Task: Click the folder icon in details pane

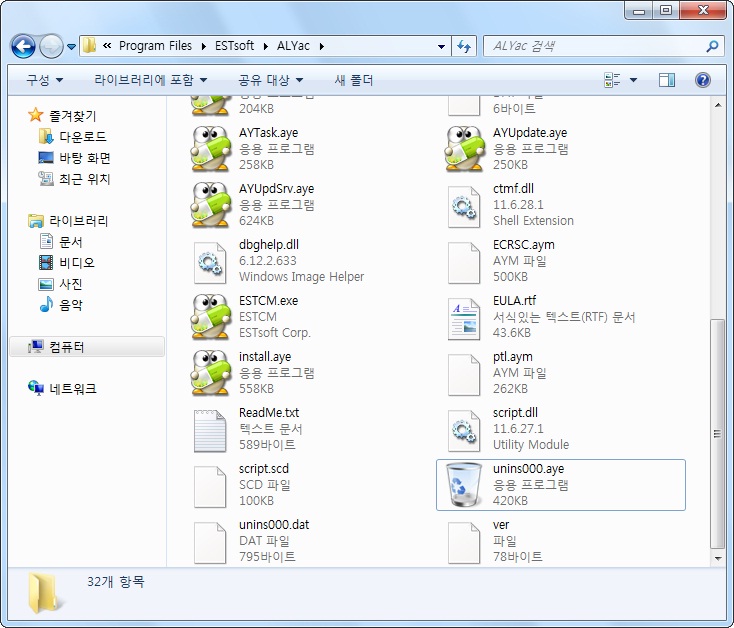Action: click(44, 593)
